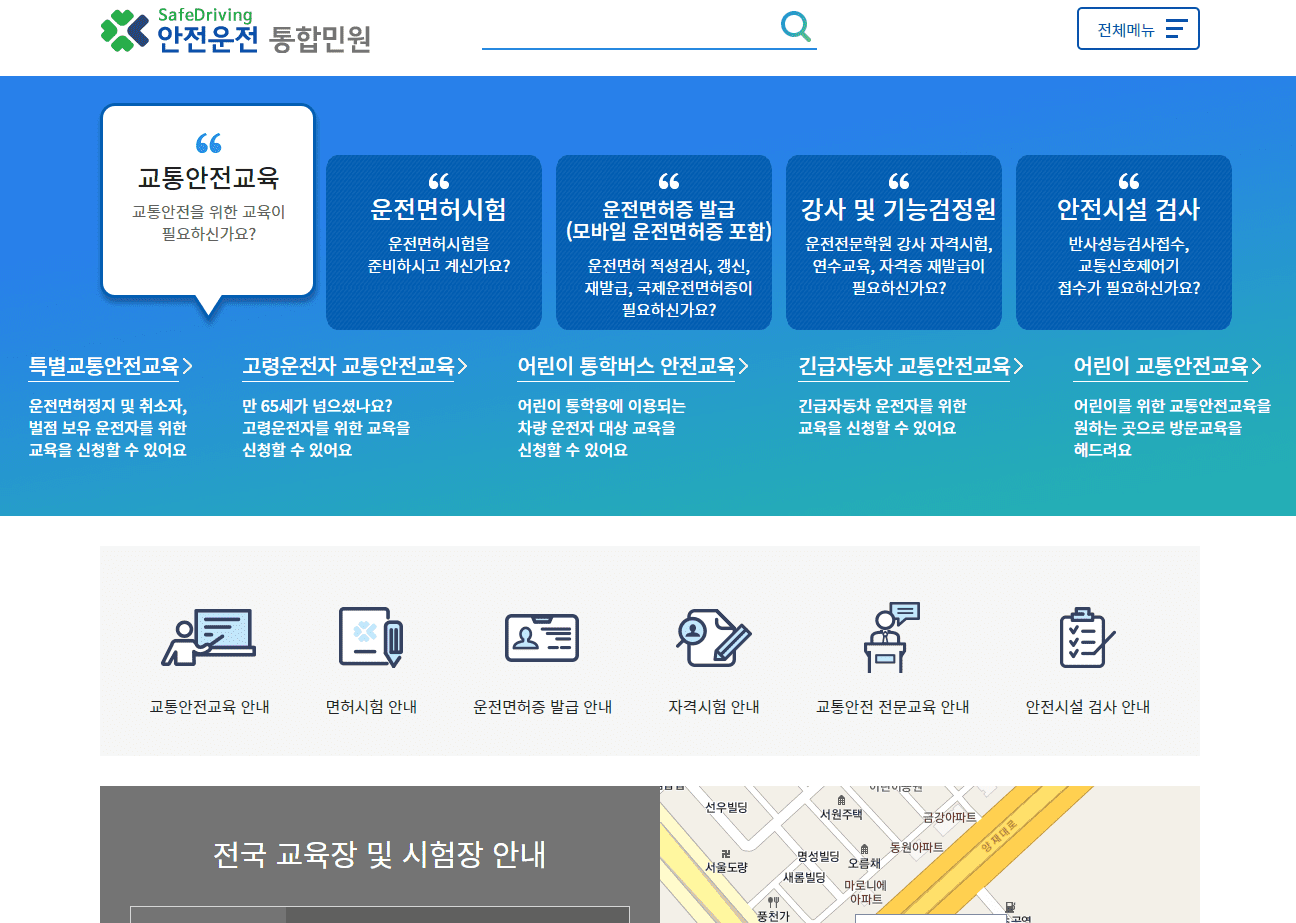
Task: Click the 면허시험 안내 icon
Action: point(369,637)
